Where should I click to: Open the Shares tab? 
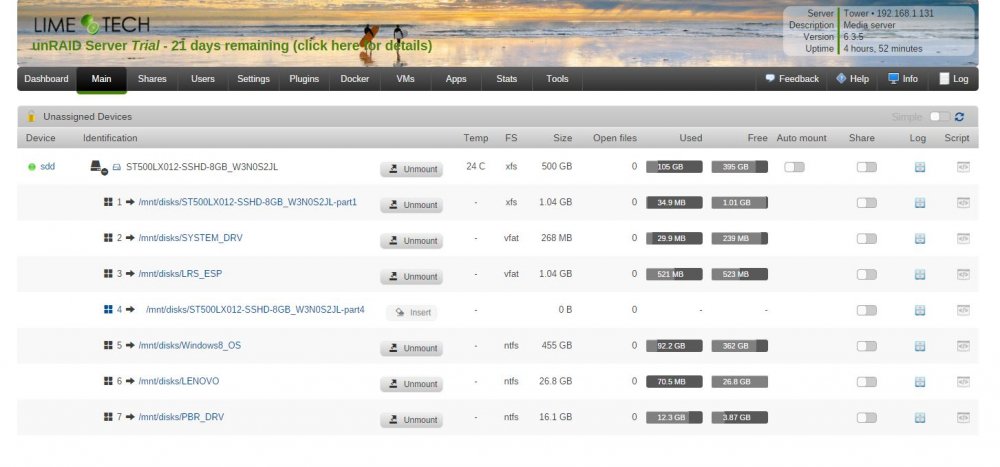pyautogui.click(x=152, y=79)
